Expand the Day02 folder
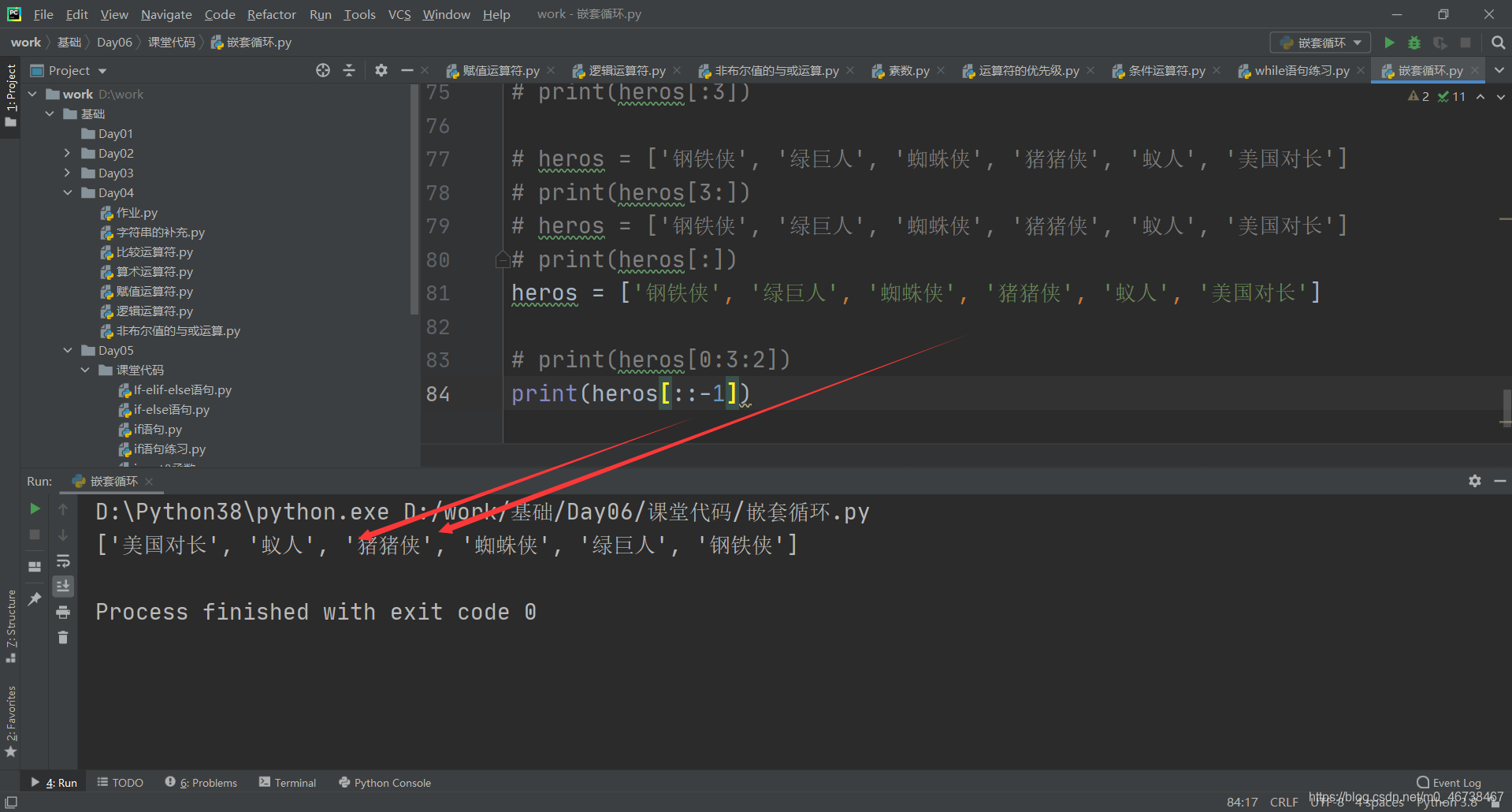 point(67,153)
